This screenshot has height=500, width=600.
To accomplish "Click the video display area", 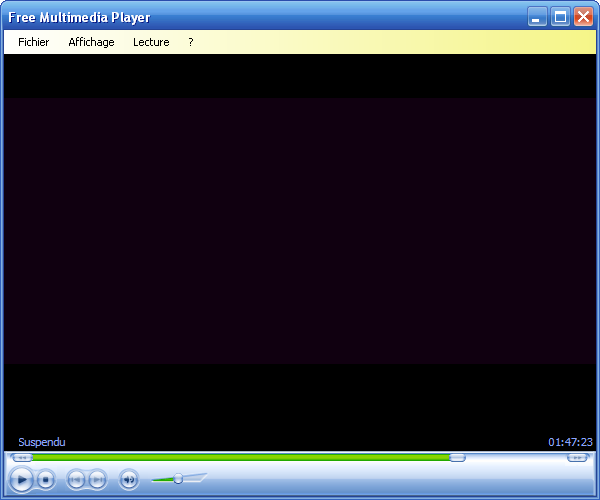I will [300, 230].
